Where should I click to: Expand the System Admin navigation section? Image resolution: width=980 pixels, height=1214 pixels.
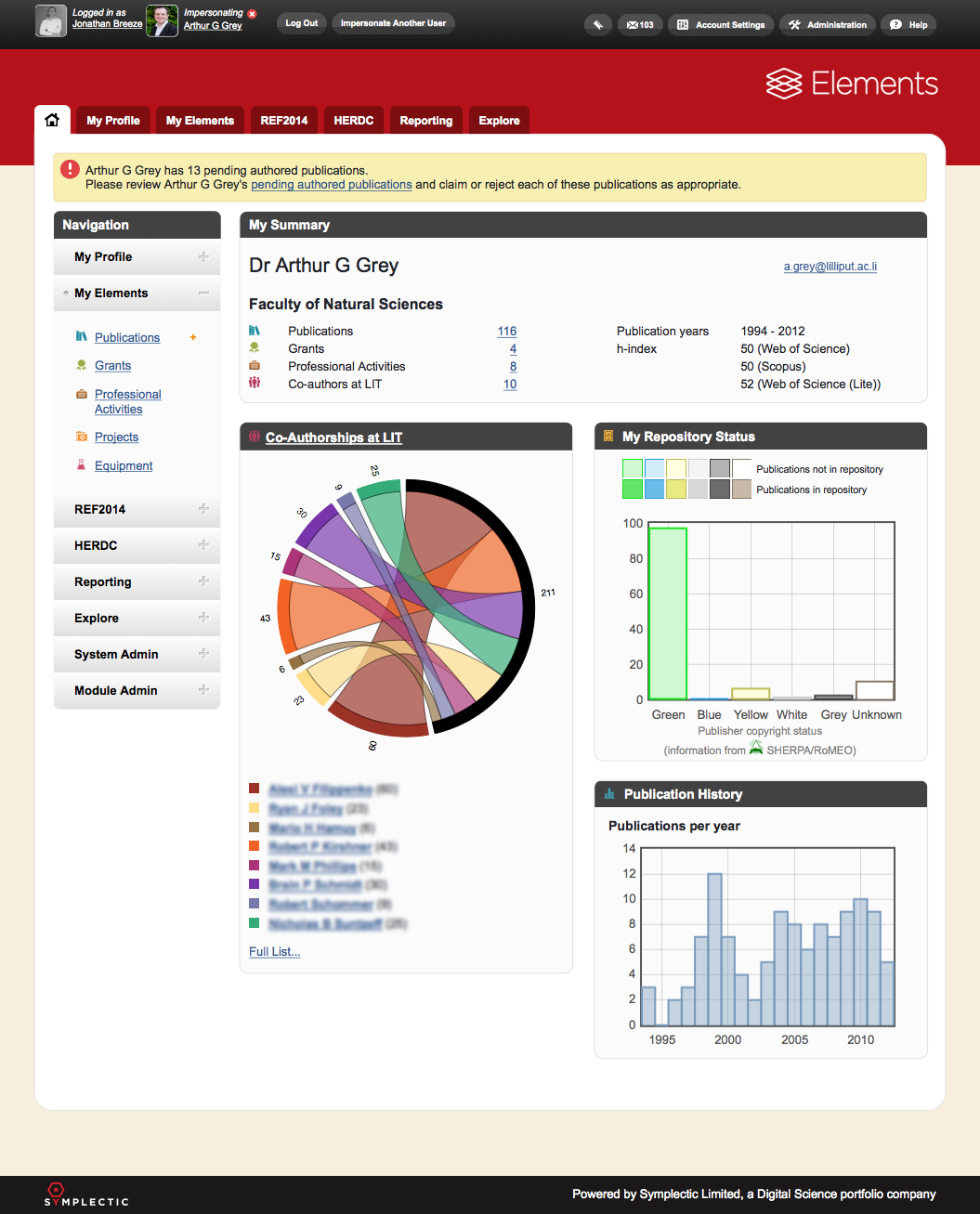[203, 654]
